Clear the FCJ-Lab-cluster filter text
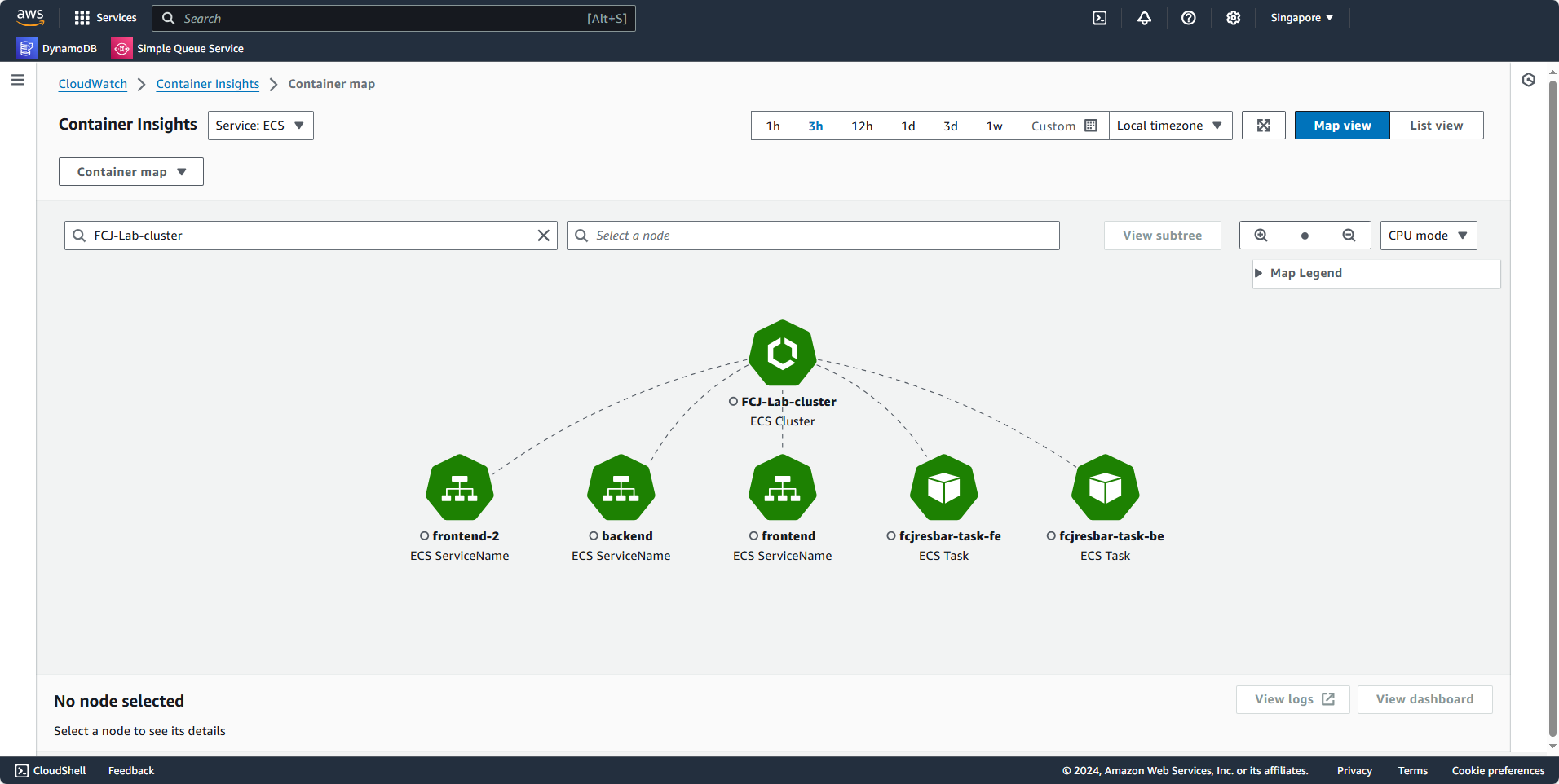This screenshot has height=784, width=1559. [544, 236]
